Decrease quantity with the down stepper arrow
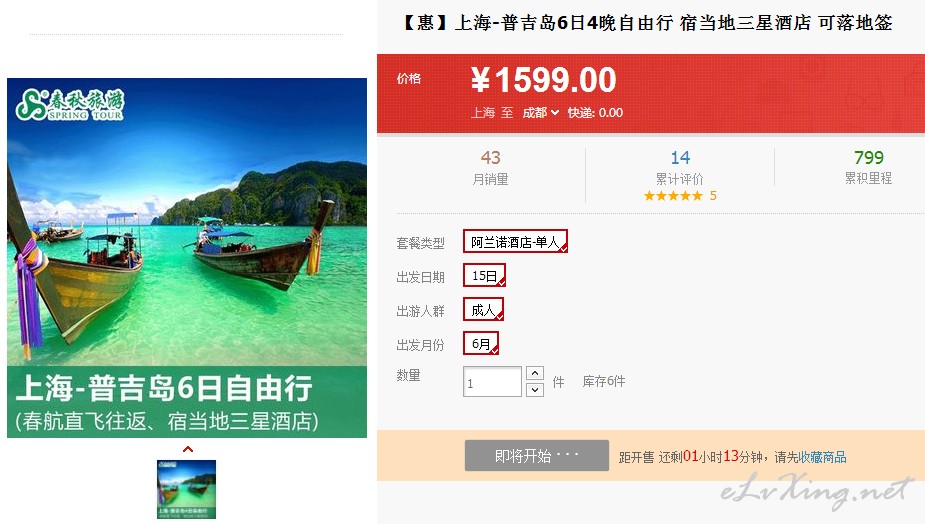Screen dimensions: 925x524 (x=534, y=389)
